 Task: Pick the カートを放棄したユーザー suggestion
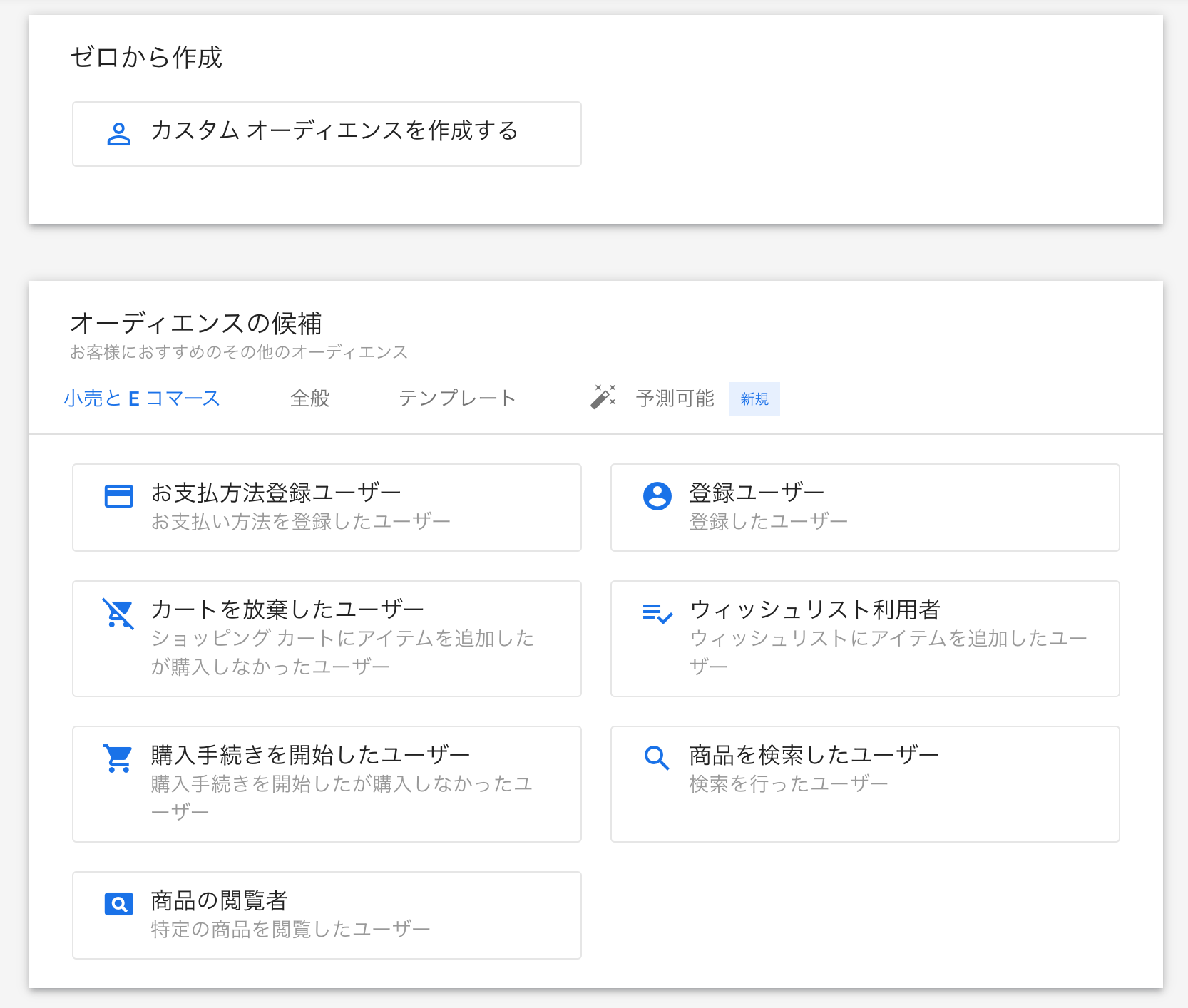click(x=327, y=638)
